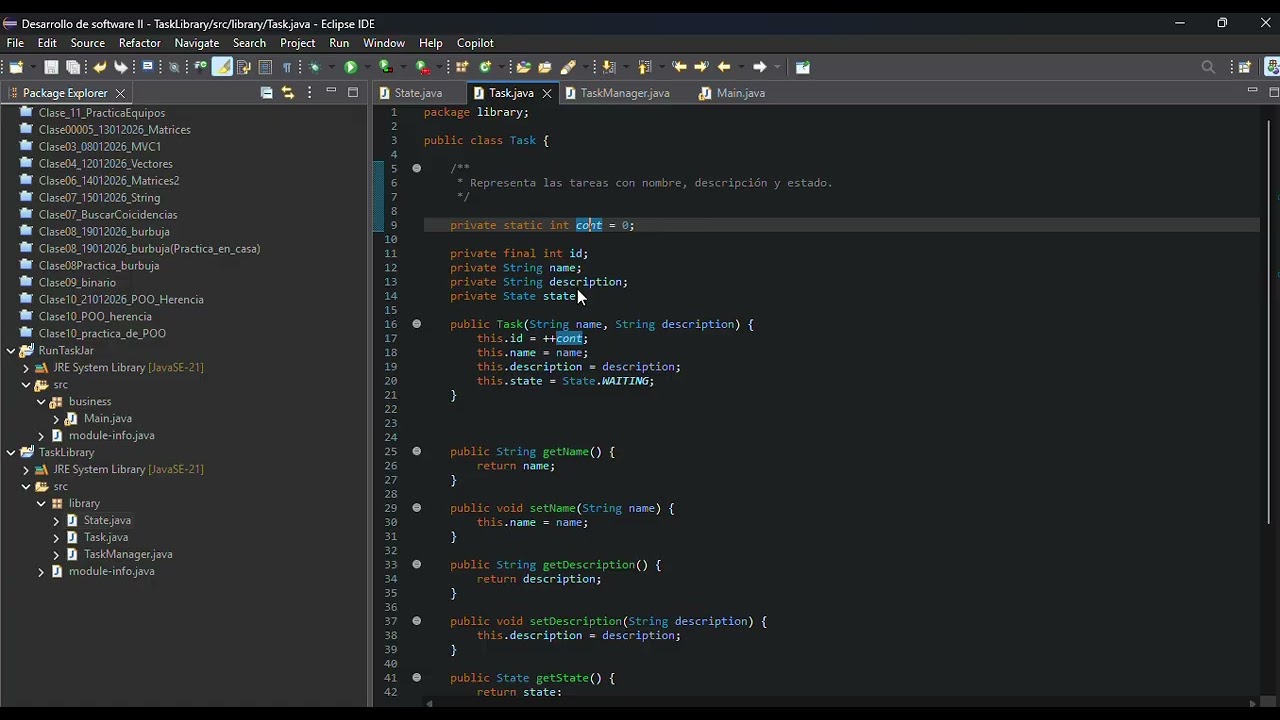Open the Copilot menu
The image size is (1280, 720).
click(x=475, y=43)
